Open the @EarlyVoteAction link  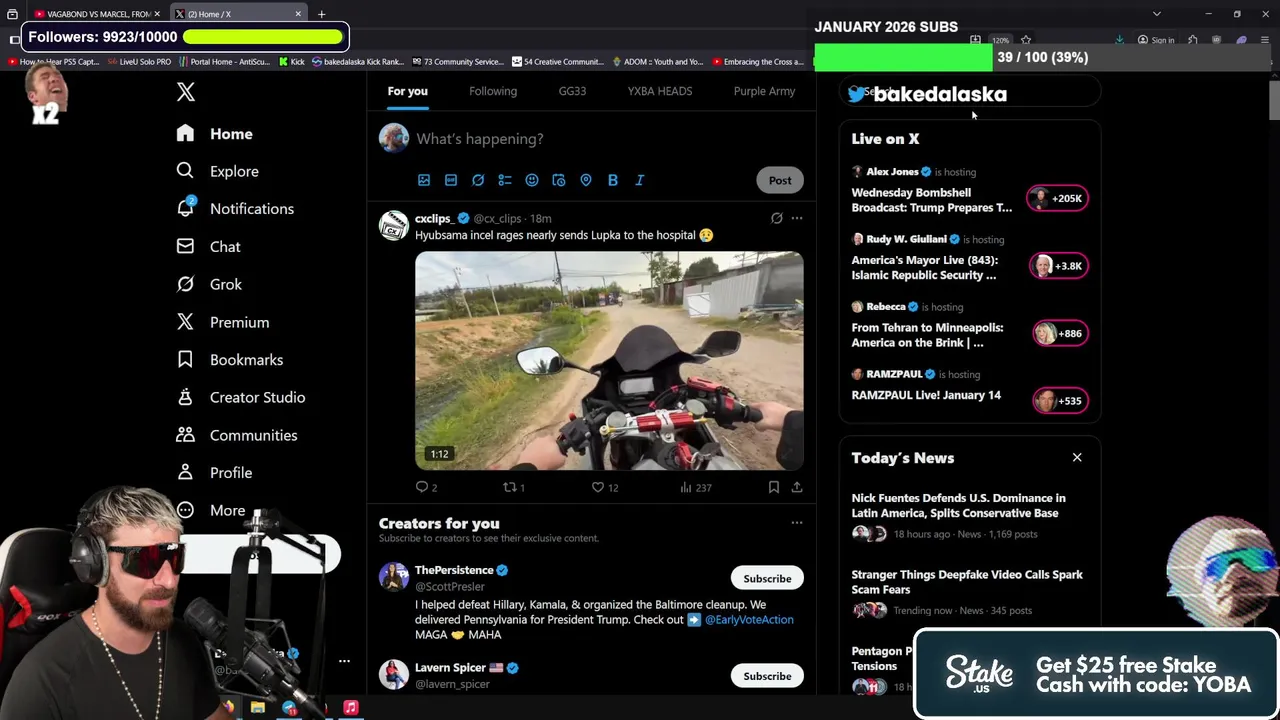pyautogui.click(x=749, y=620)
